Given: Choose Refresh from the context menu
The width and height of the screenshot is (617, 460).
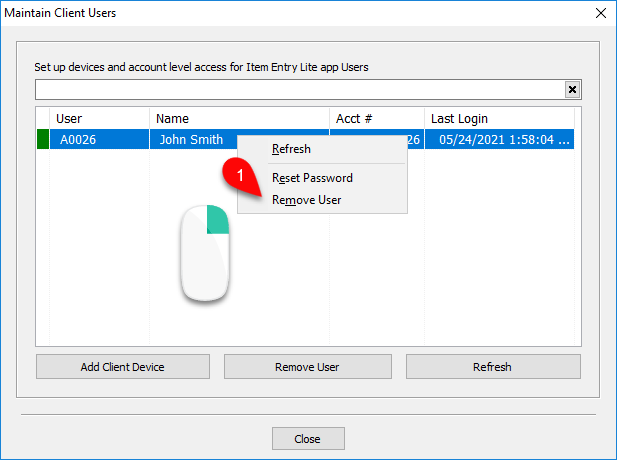Looking at the screenshot, I should 291,149.
